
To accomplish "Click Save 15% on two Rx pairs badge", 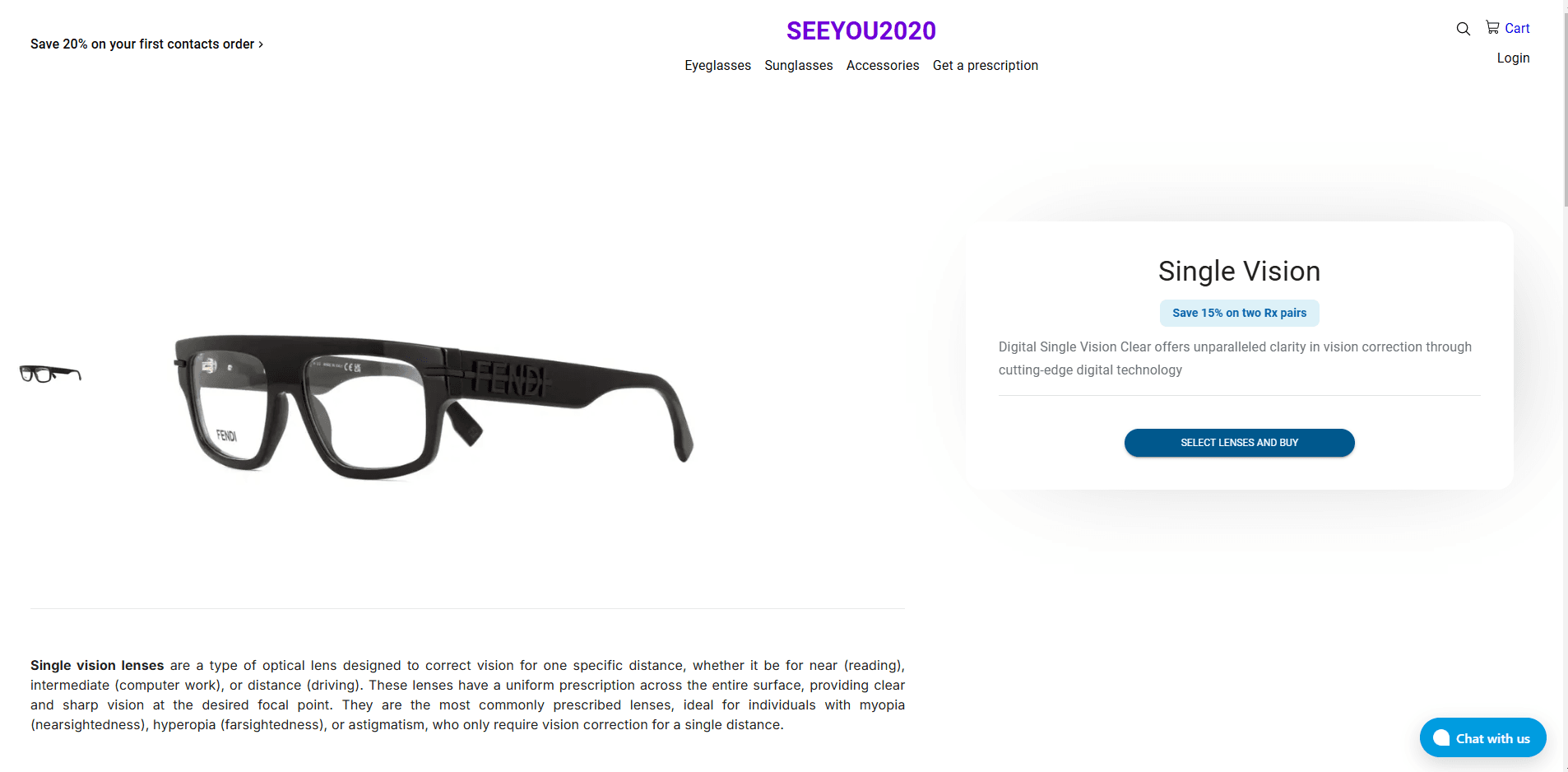I will (1239, 313).
